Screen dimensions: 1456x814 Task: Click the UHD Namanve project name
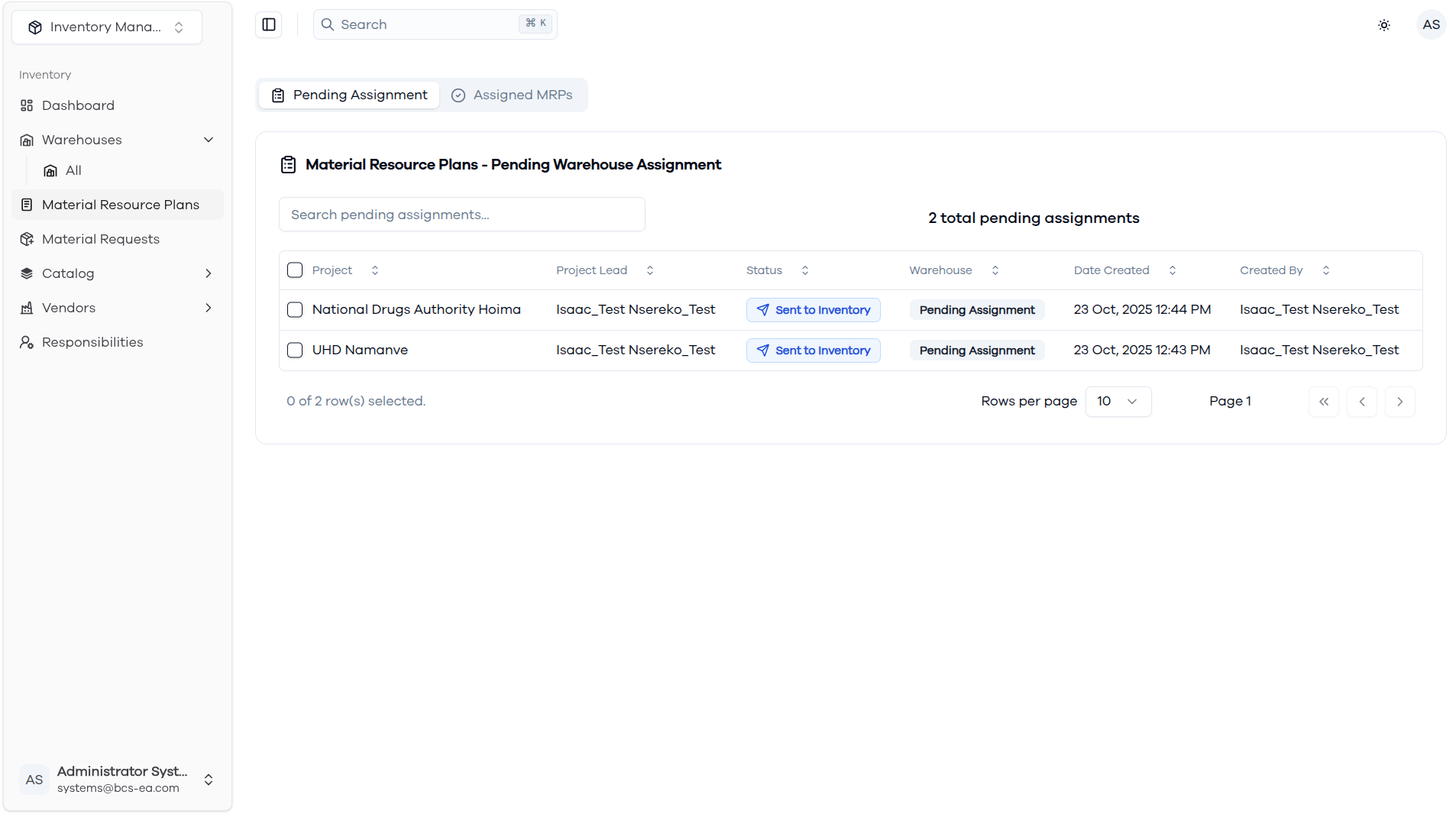click(x=360, y=350)
